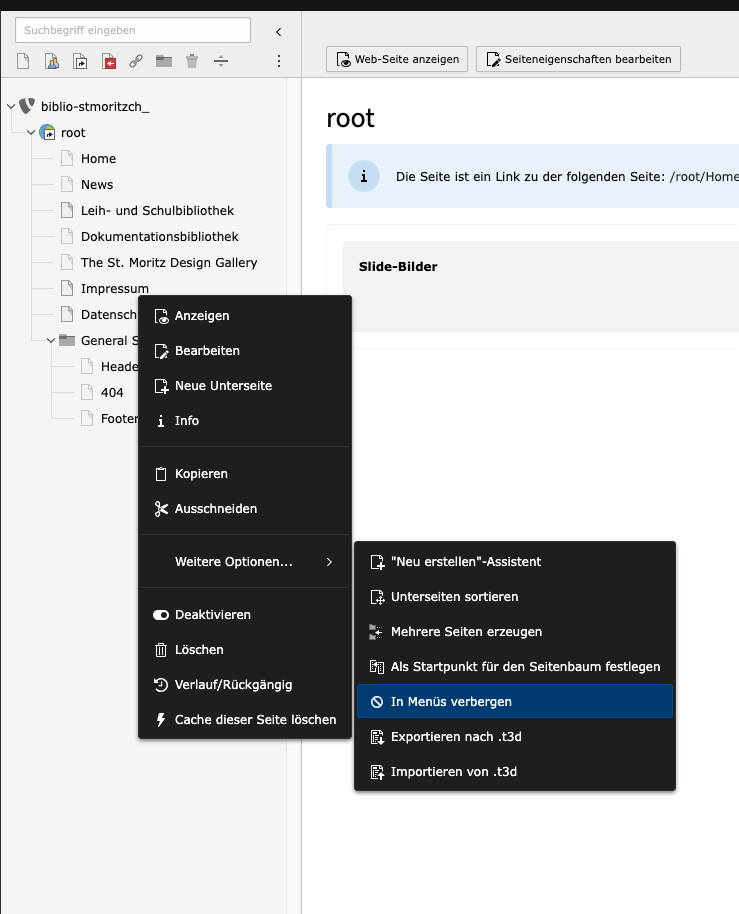This screenshot has width=739, height=914.
Task: Click the folder icon in tree toolbar
Action: (x=164, y=62)
